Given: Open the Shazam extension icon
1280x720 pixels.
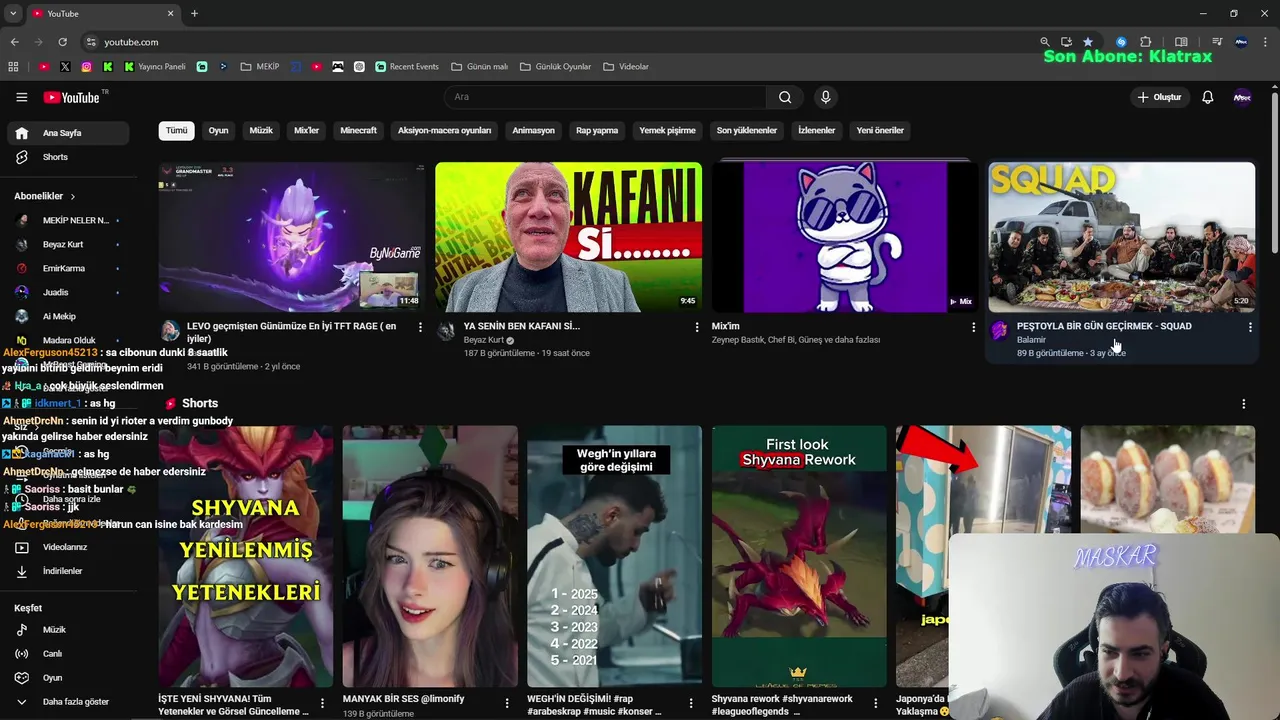Looking at the screenshot, I should point(1121,42).
